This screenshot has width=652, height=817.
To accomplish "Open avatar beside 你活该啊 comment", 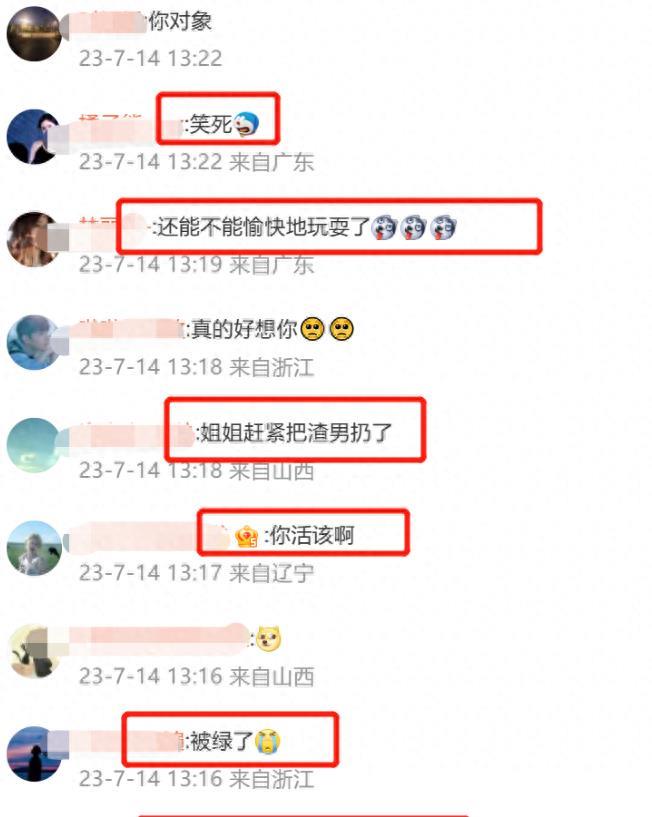I will (x=34, y=548).
